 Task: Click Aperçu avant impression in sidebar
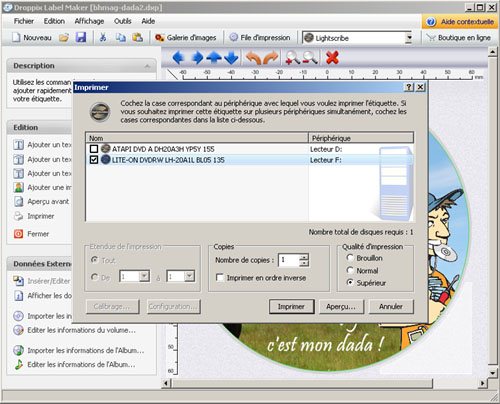42,202
